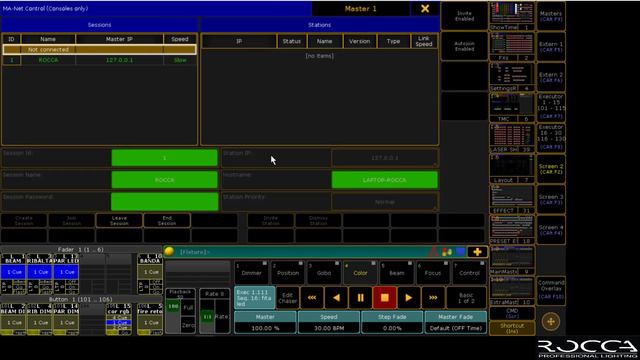Click the Speed 30.00 BPM encoder field
Image resolution: width=640 pixels, height=360 pixels.
pyautogui.click(x=329, y=323)
